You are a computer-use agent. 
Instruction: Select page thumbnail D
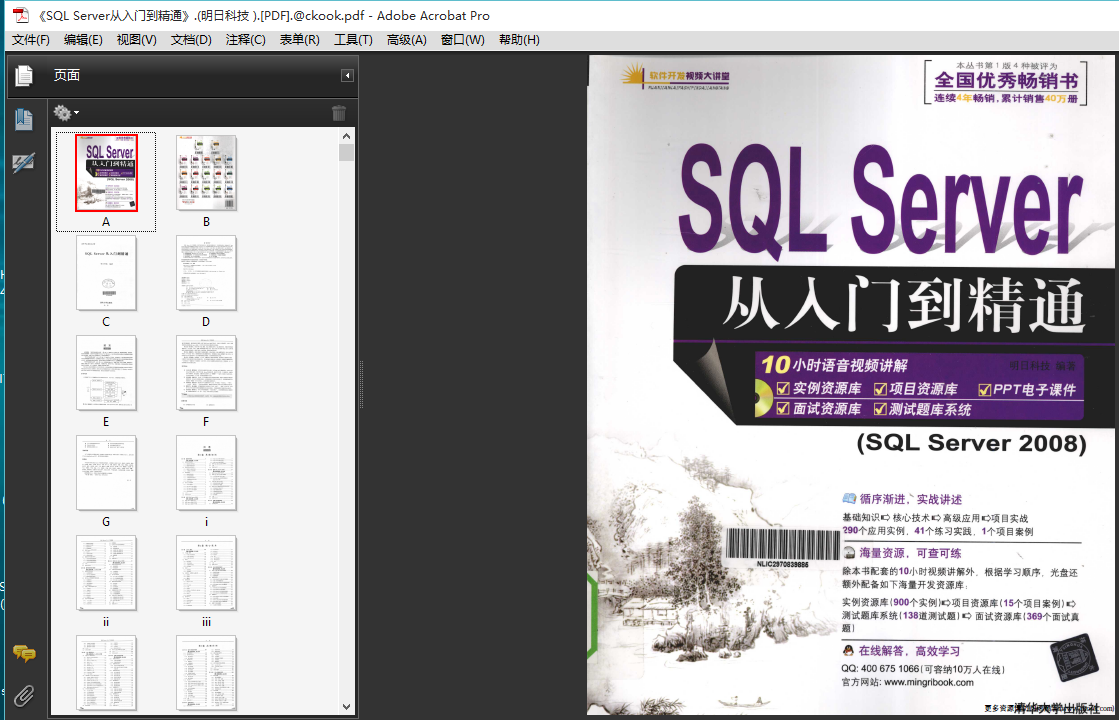pos(206,273)
